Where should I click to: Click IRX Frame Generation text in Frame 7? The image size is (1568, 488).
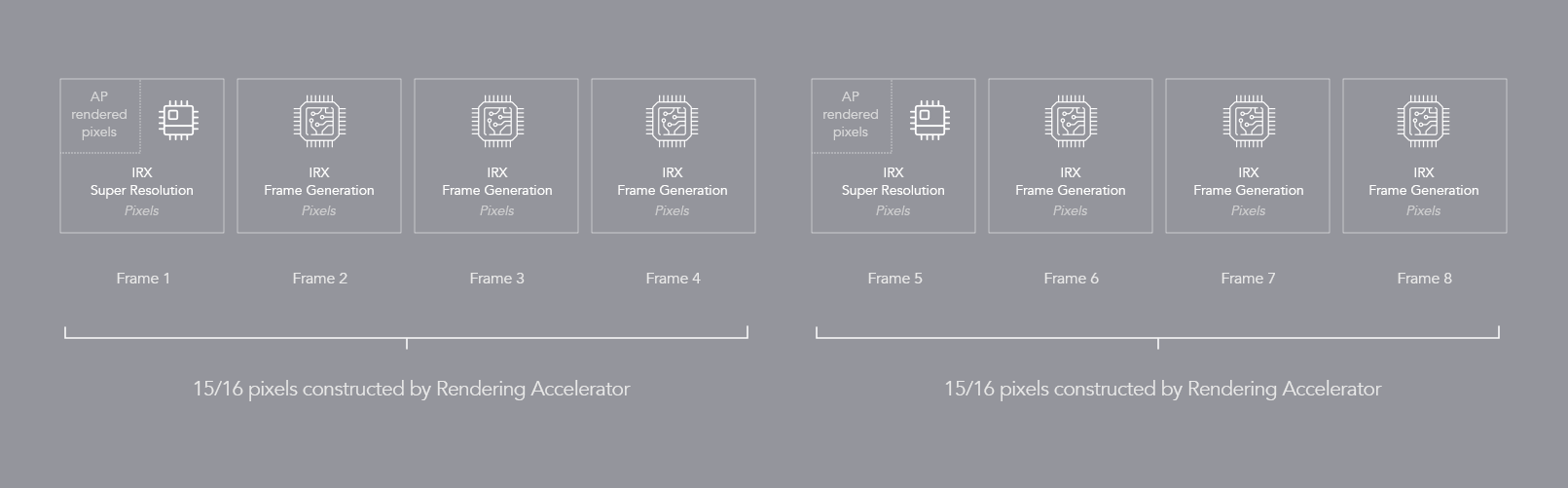point(1249,181)
